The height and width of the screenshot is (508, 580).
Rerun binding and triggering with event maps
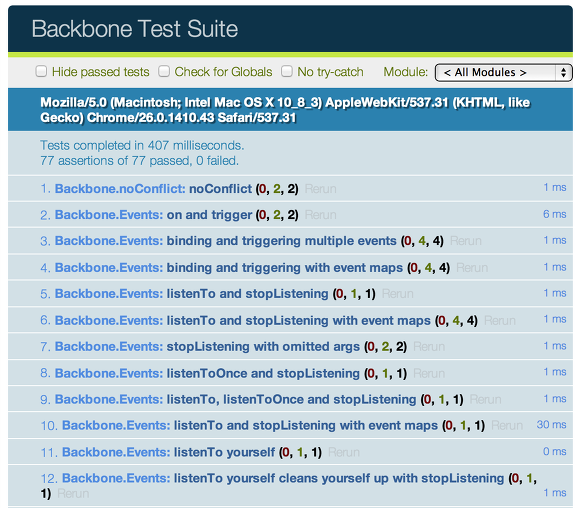point(472,268)
